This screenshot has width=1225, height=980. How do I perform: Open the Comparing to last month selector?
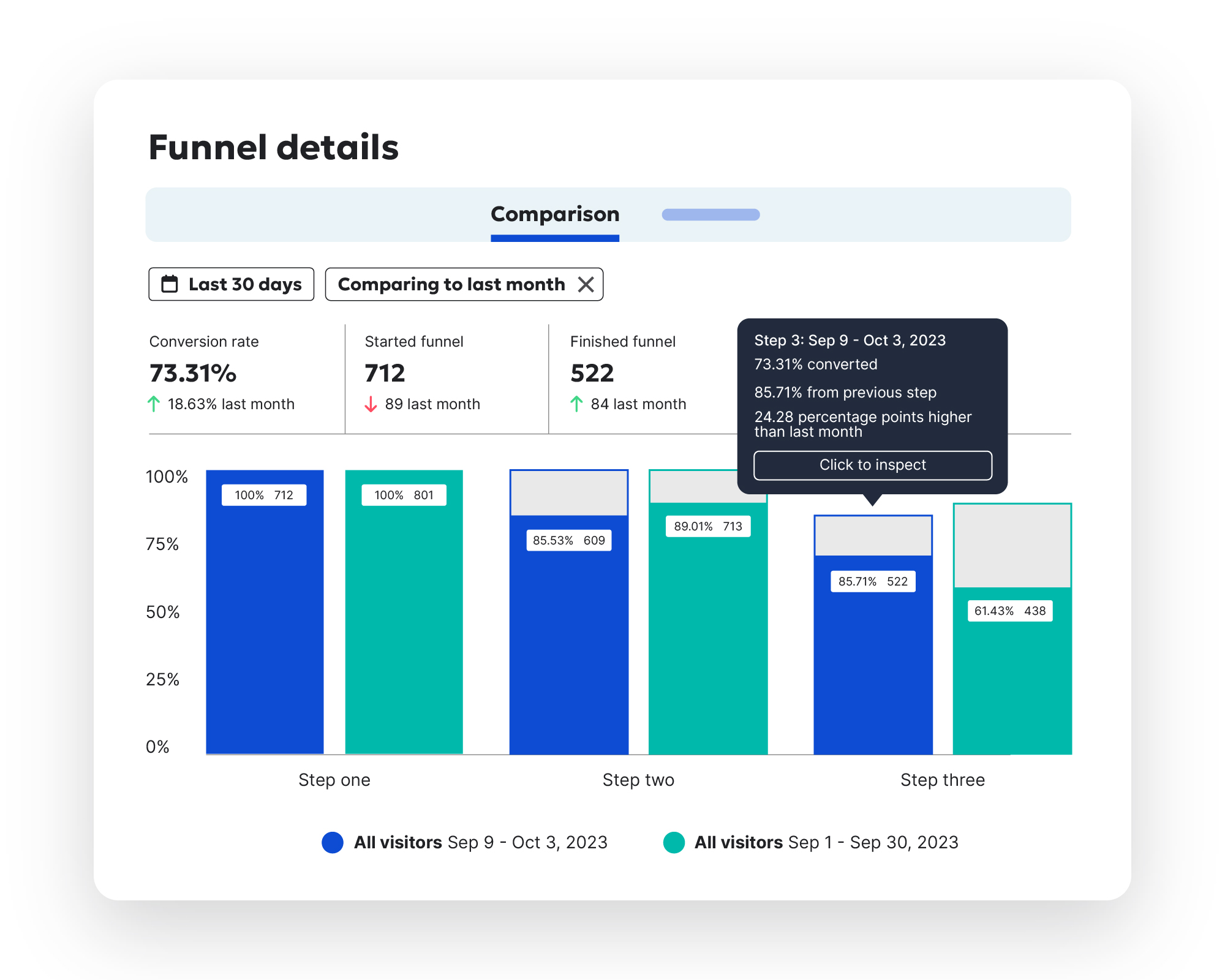tap(451, 284)
